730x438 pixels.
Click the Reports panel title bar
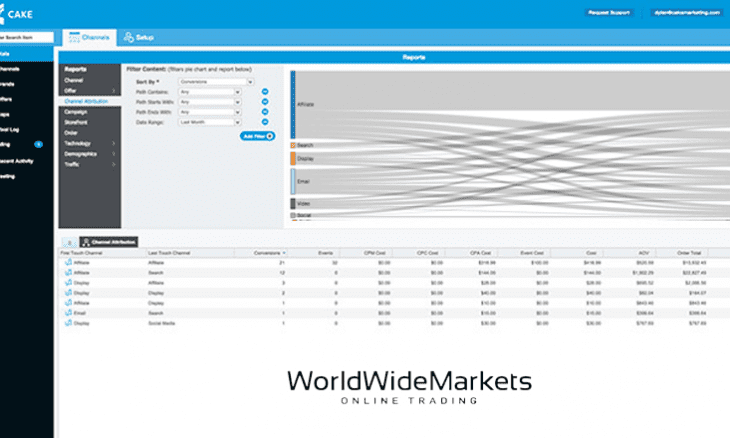point(394,57)
